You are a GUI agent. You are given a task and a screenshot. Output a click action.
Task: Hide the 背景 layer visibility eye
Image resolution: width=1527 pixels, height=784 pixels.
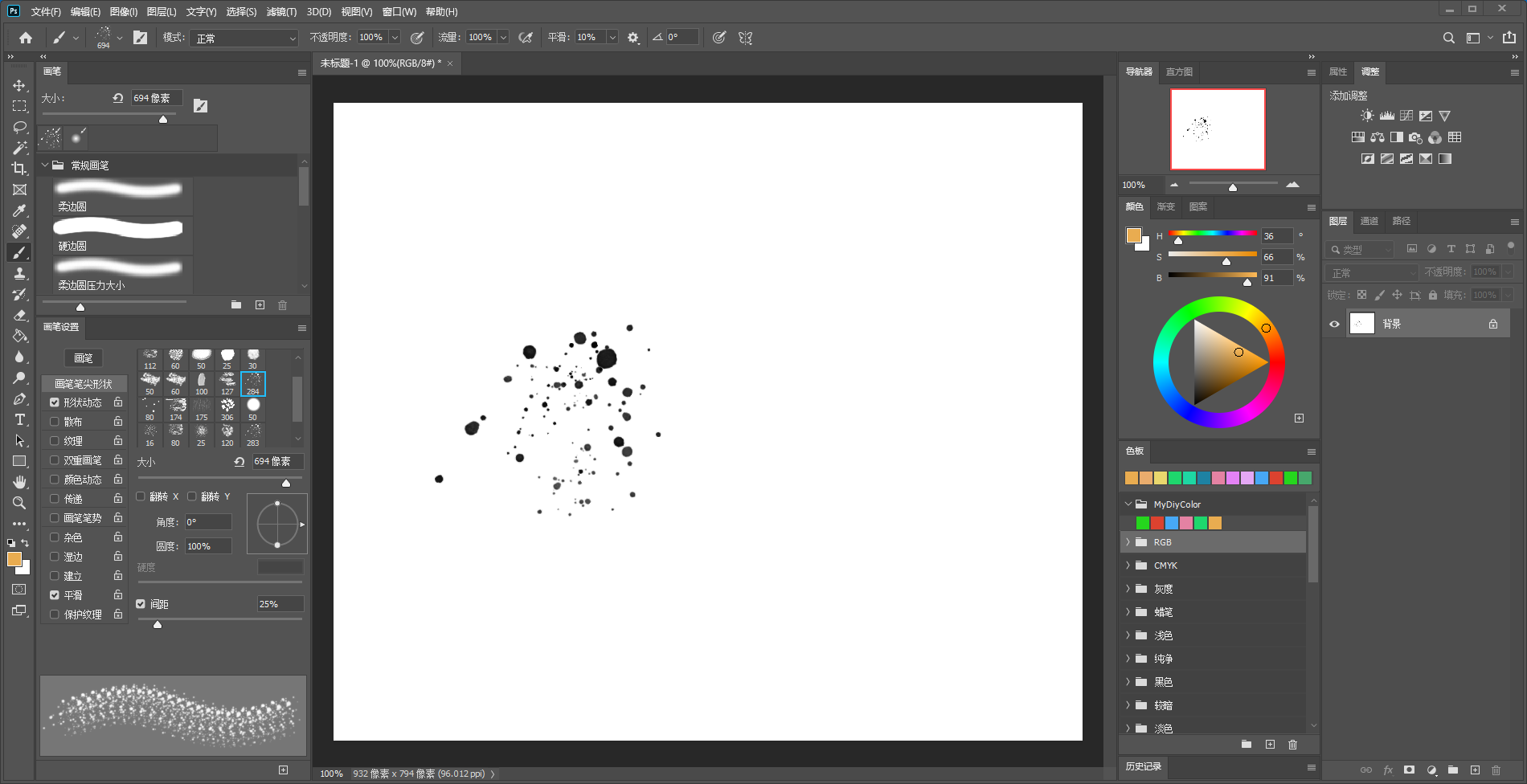(1335, 324)
